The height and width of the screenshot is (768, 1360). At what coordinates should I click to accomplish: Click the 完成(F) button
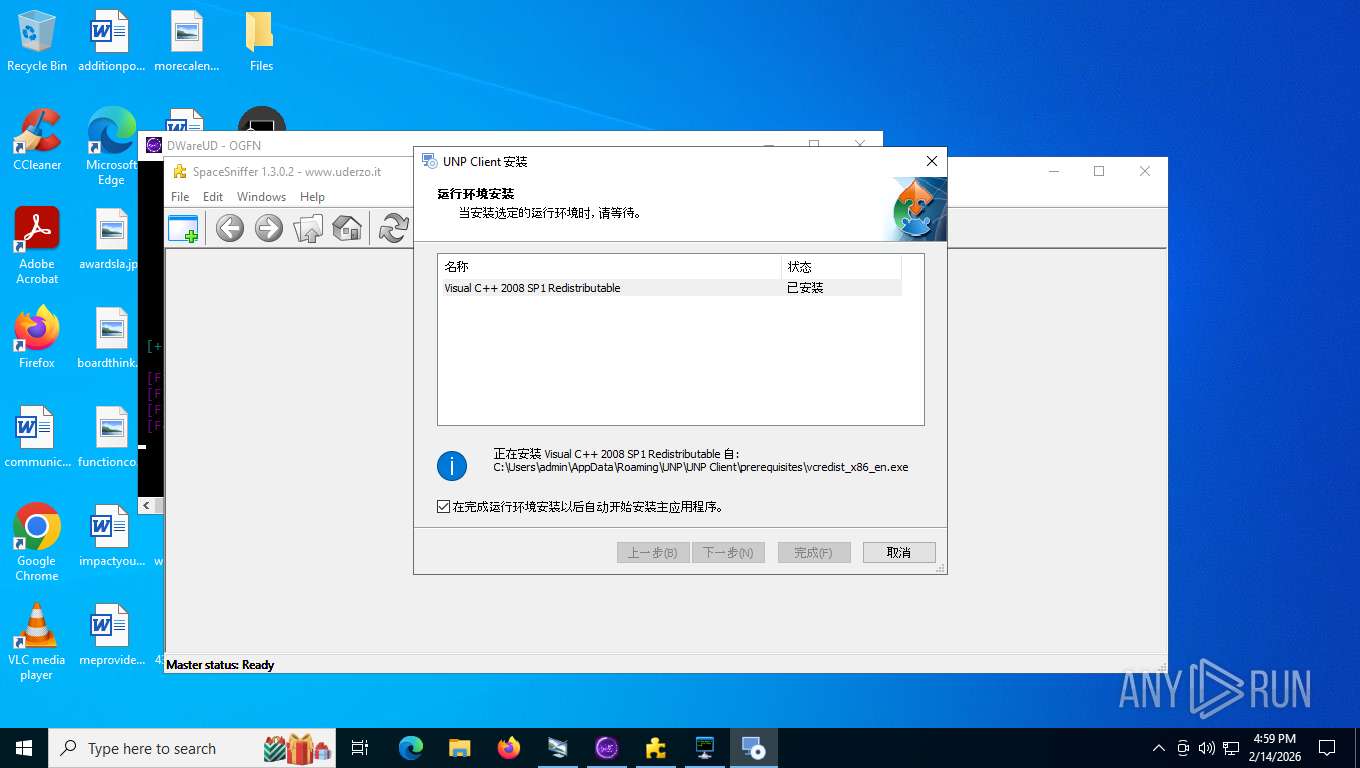[814, 552]
